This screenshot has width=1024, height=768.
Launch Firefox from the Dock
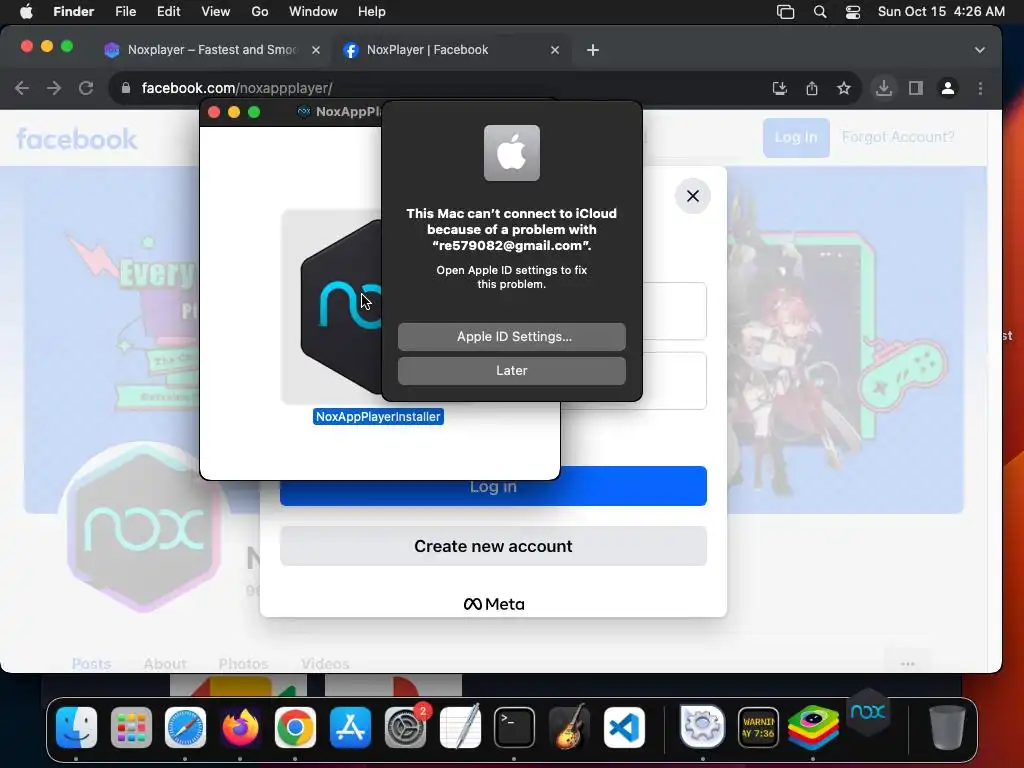point(240,727)
